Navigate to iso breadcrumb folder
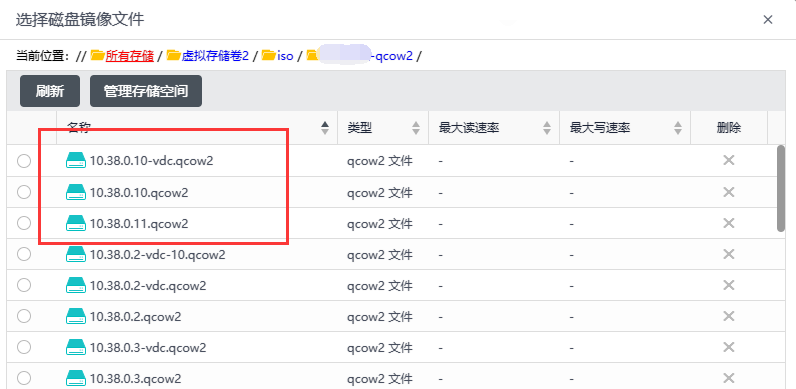 tap(285, 56)
